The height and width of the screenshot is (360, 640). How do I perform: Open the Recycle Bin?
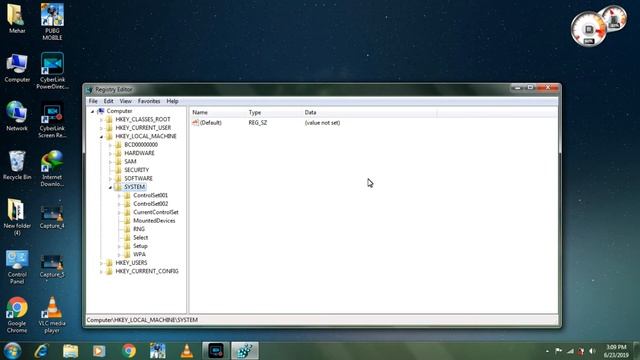[x=17, y=165]
